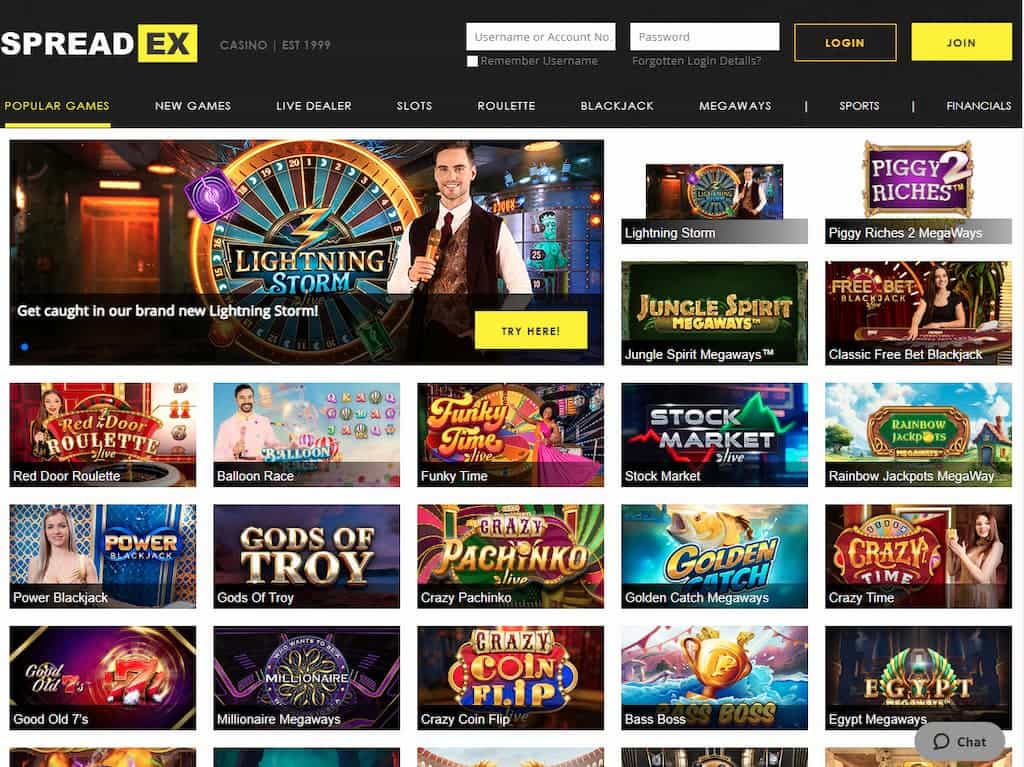Switch to the Live Dealer tab
The image size is (1024, 767).
pos(313,106)
